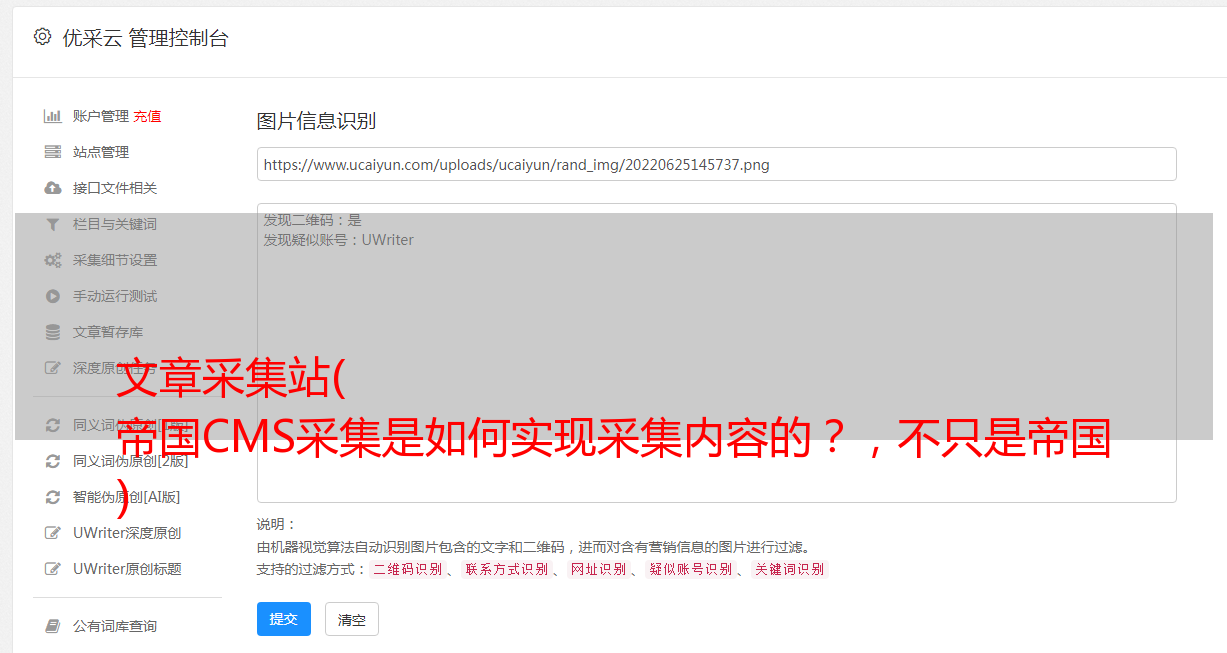Click the refresh icon for 同义词伪原创[2版]
Screen dimensions: 1227x653
pyautogui.click(x=53, y=461)
